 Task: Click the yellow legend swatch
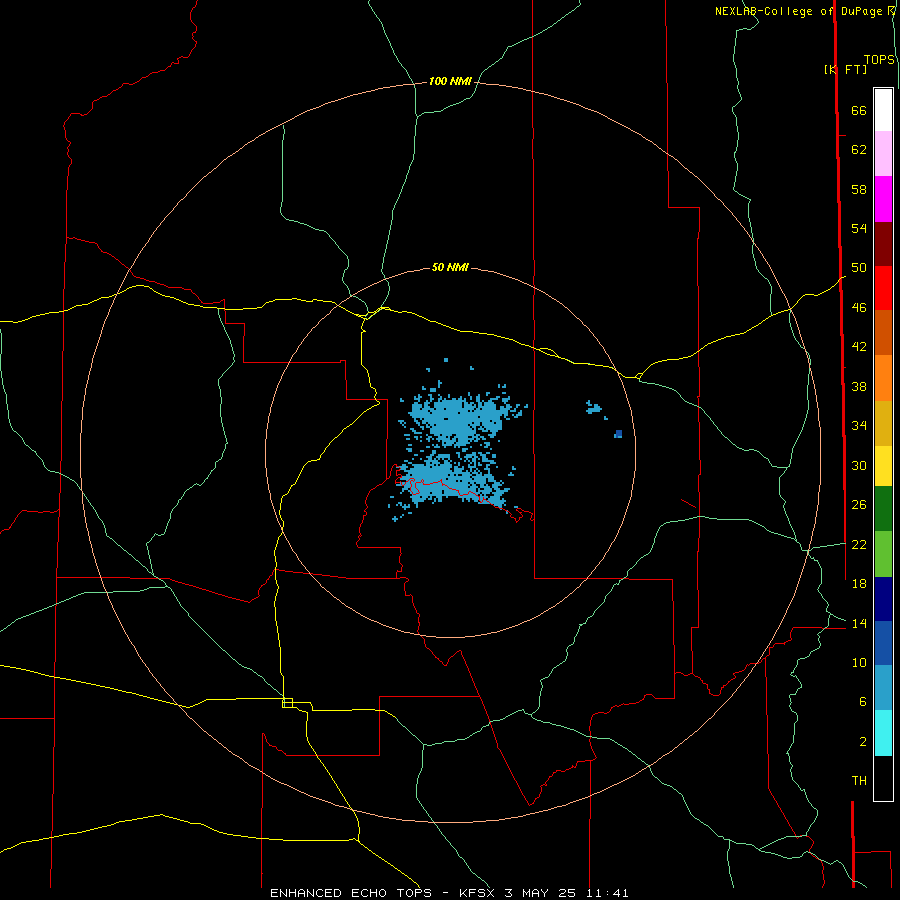click(883, 466)
